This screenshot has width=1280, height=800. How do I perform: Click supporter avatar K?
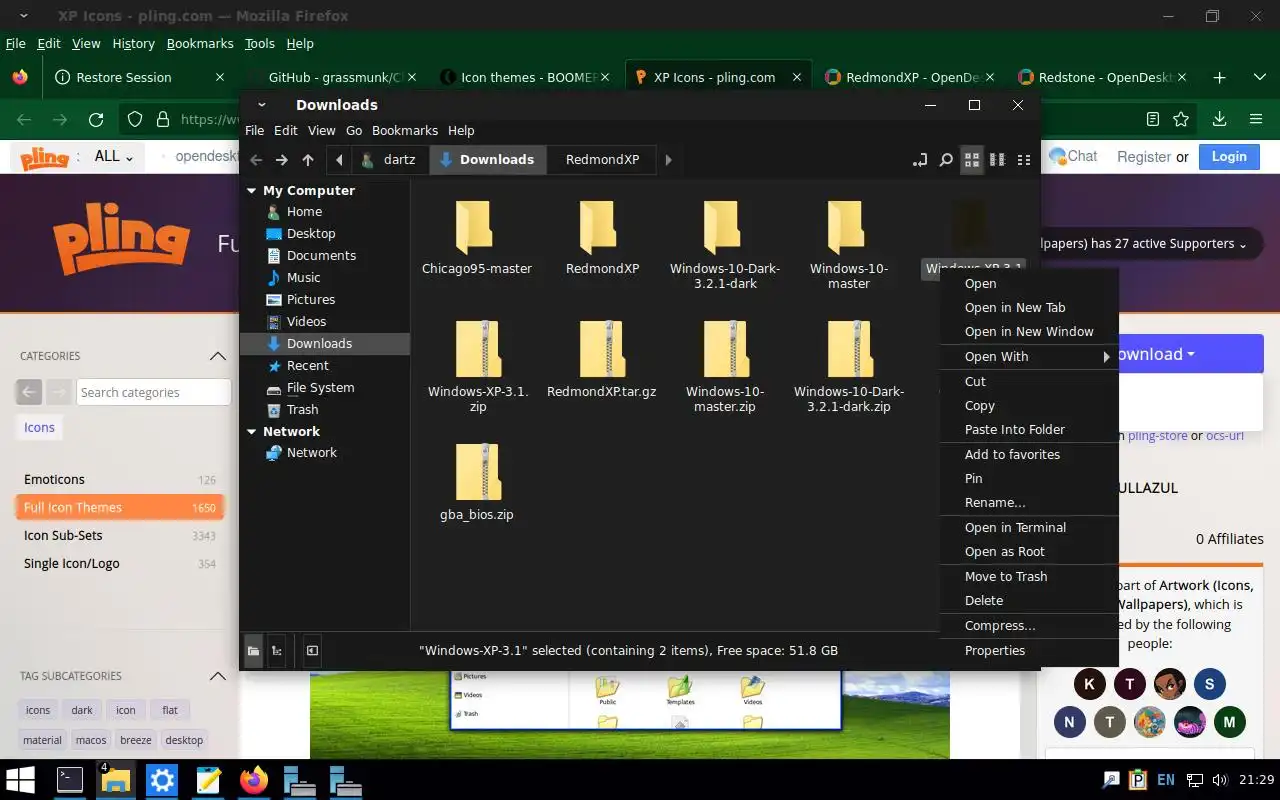point(1089,684)
